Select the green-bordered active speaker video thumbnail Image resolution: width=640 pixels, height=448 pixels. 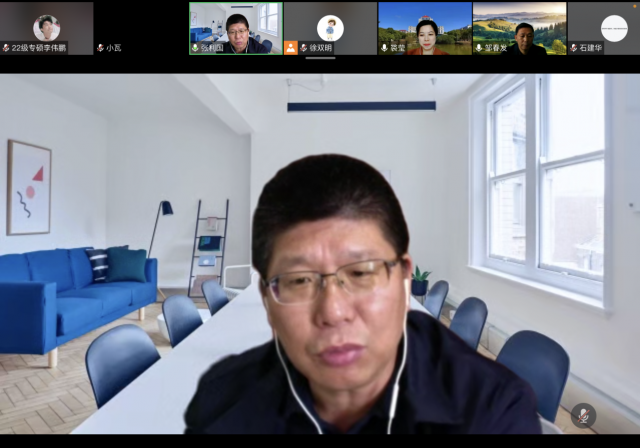point(236,24)
